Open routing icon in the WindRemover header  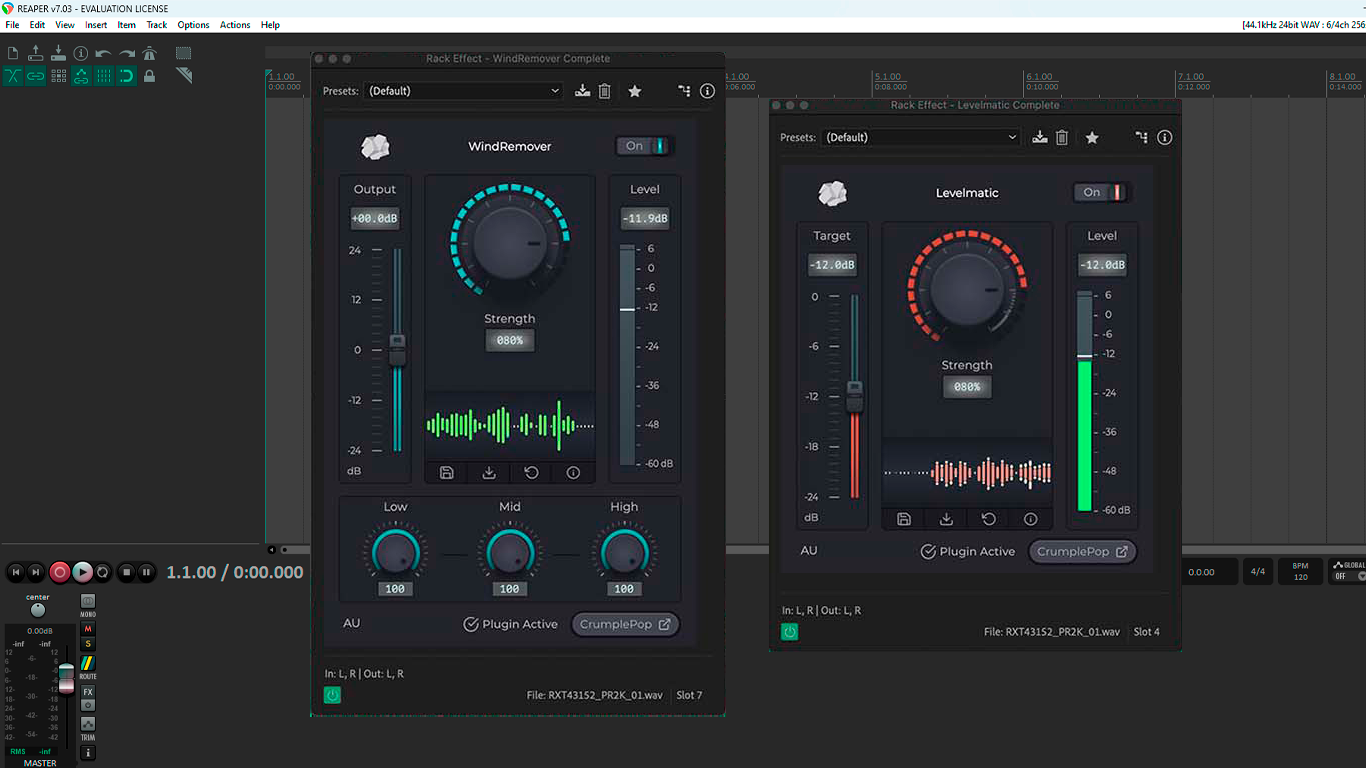(x=684, y=91)
